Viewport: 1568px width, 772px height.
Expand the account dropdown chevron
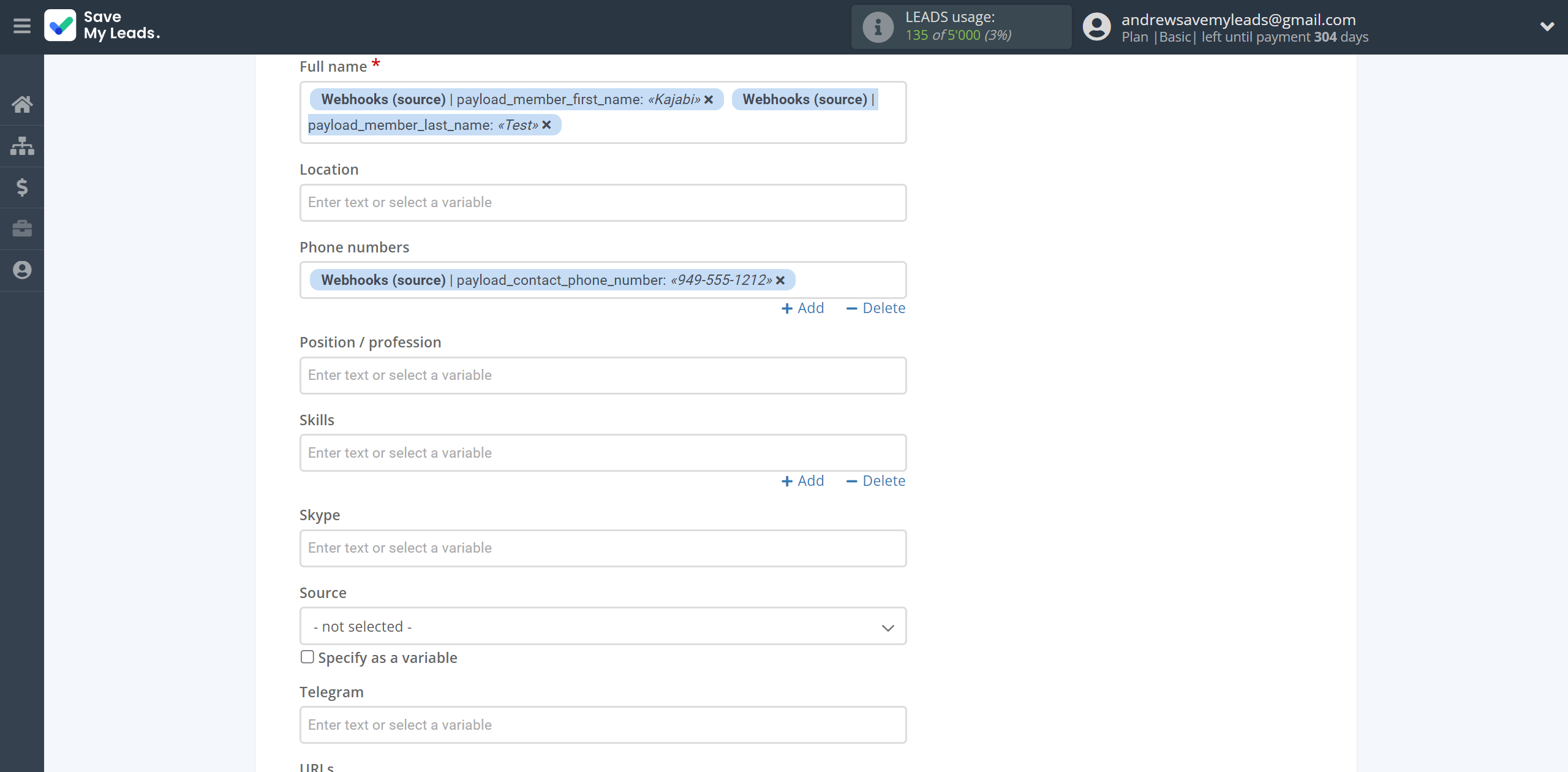tap(1547, 27)
